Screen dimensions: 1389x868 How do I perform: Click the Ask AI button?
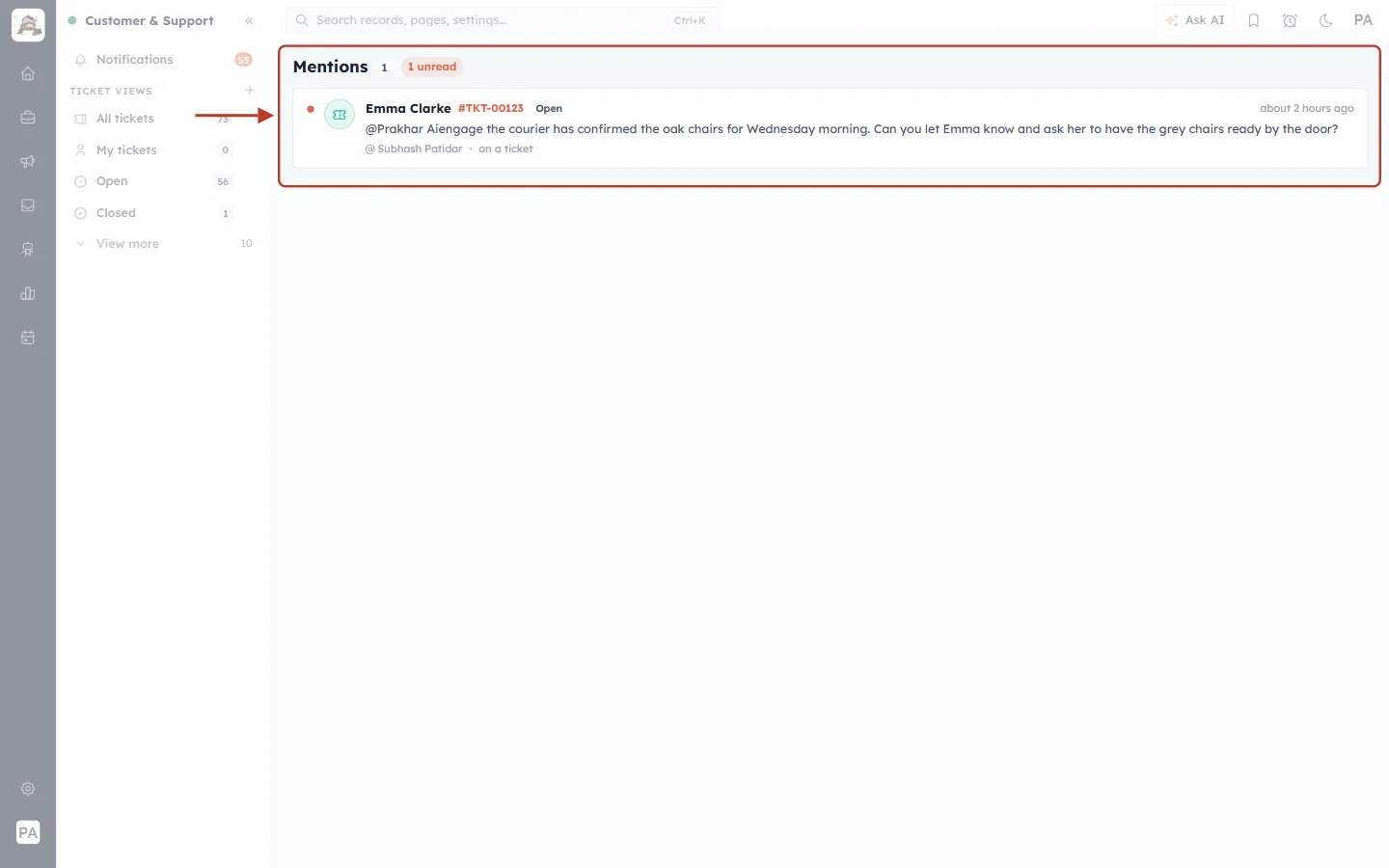coord(1194,20)
